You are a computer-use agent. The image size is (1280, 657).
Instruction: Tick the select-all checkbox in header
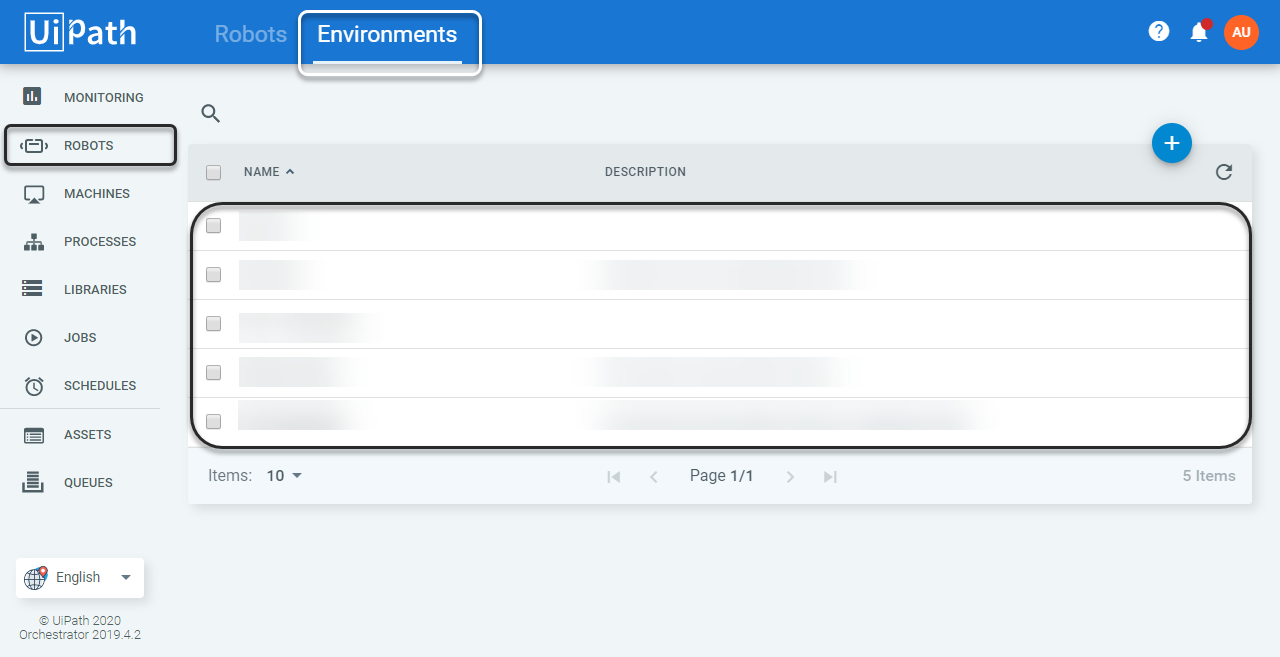tap(213, 172)
